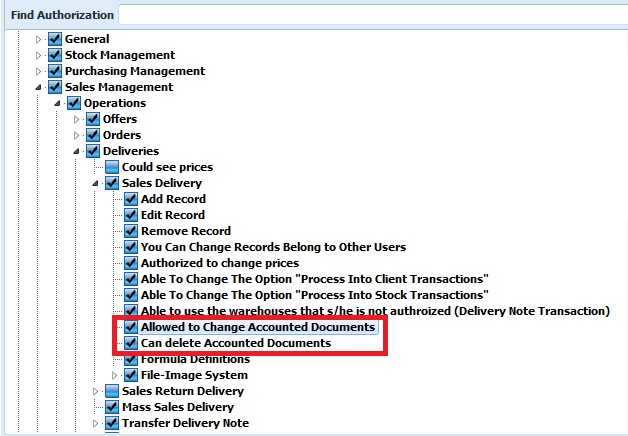Uncheck Allowed to Change Accounted Documents
This screenshot has width=628, height=436.
[x=131, y=327]
